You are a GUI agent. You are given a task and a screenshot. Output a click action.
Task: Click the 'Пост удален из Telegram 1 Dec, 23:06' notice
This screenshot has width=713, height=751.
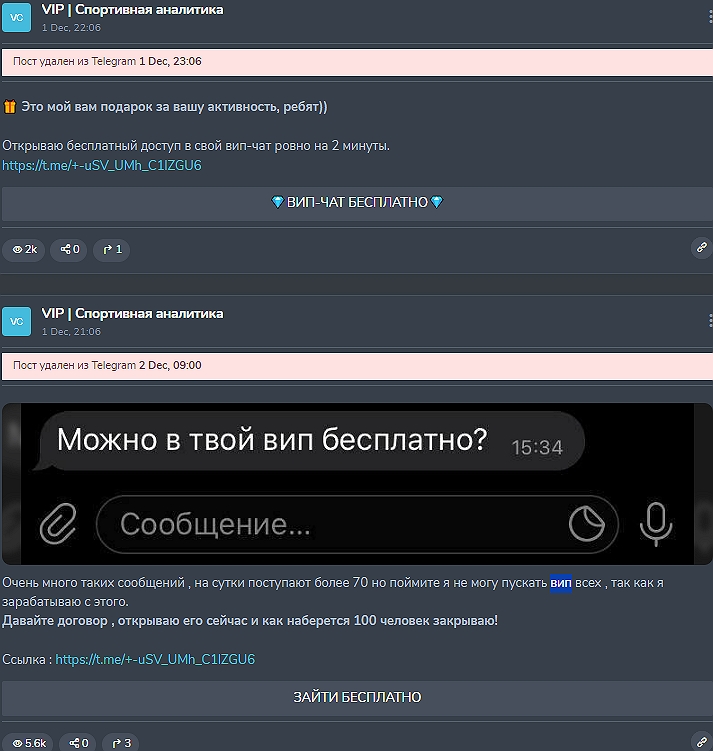pos(357,62)
